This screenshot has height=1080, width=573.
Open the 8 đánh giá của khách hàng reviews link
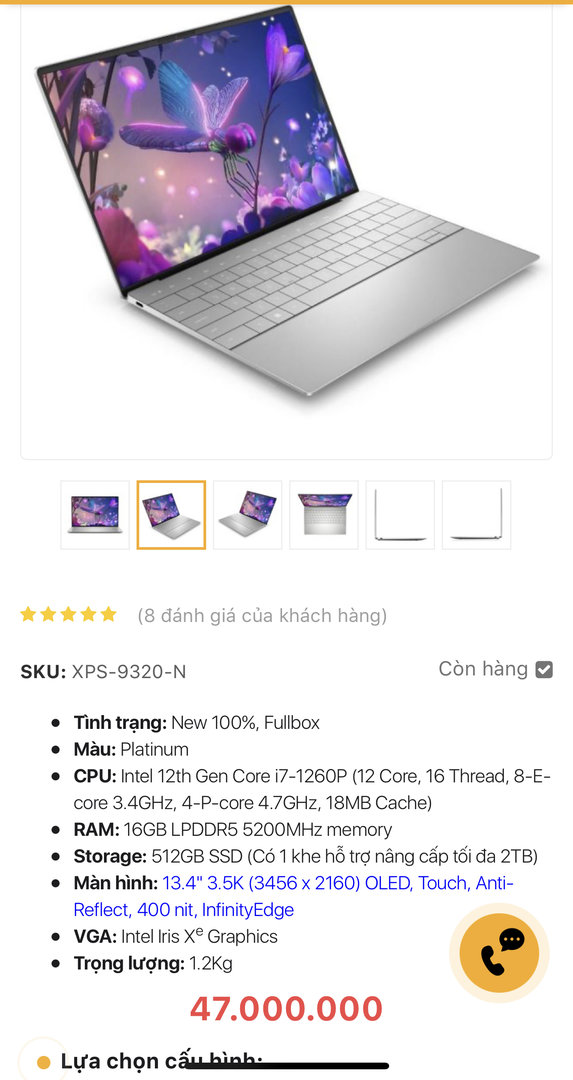[262, 615]
